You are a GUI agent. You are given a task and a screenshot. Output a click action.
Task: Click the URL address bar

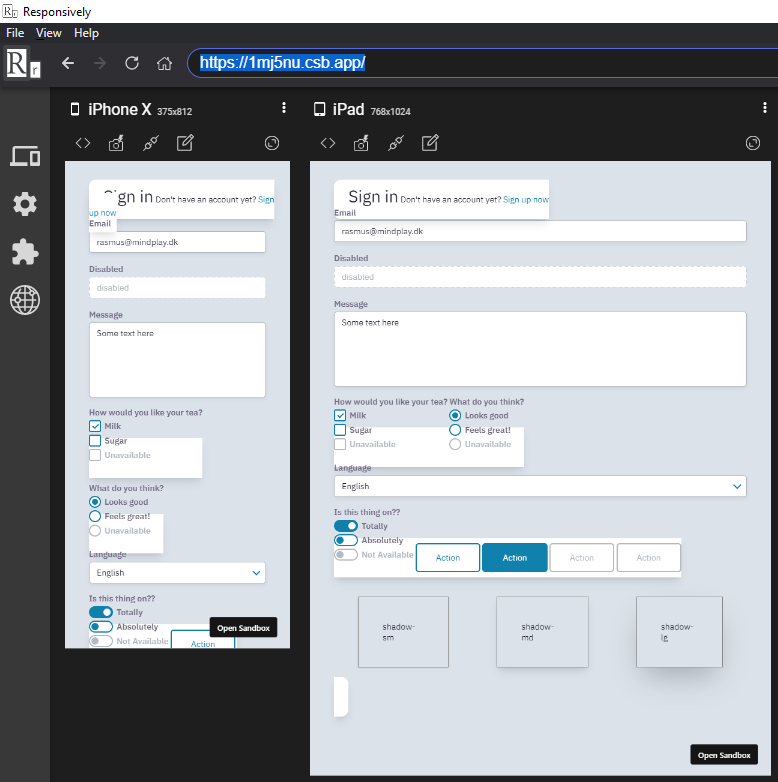(x=482, y=63)
